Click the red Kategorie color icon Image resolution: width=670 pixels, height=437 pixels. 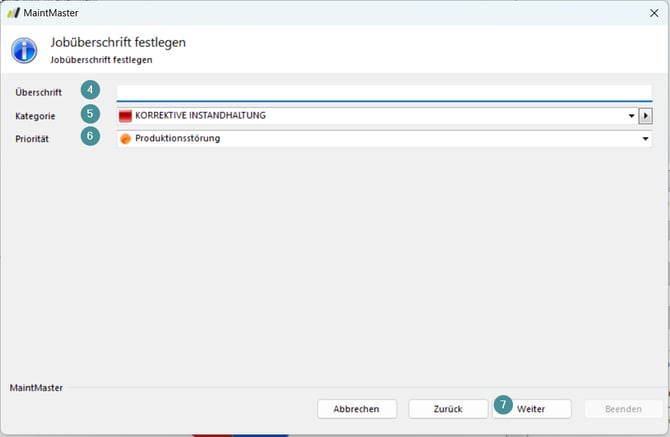[x=125, y=116]
